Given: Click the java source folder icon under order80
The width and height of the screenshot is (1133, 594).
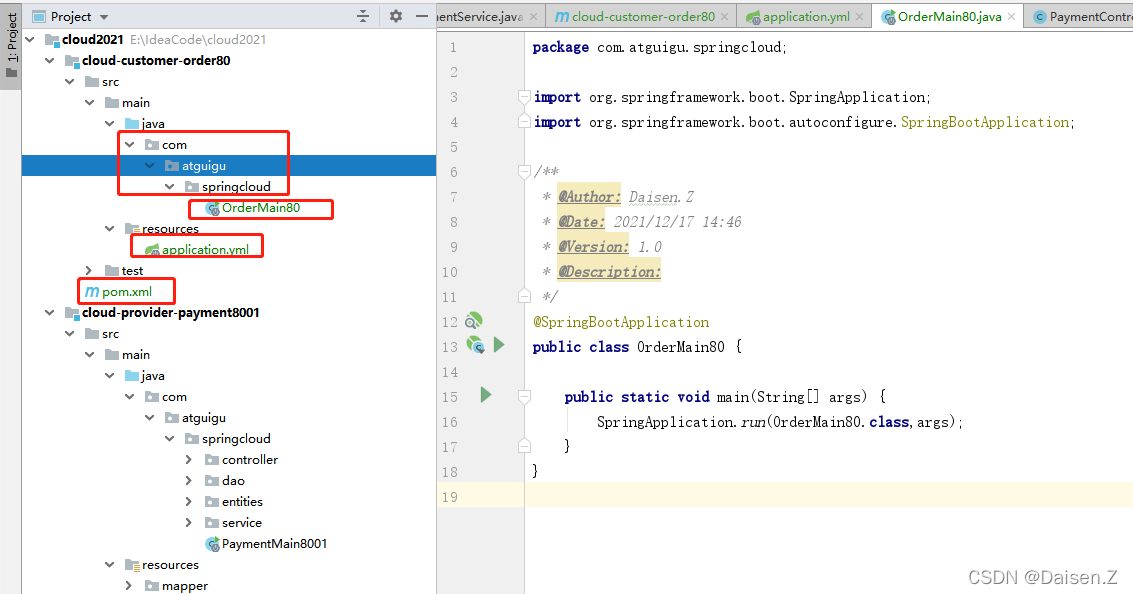Looking at the screenshot, I should [x=132, y=124].
